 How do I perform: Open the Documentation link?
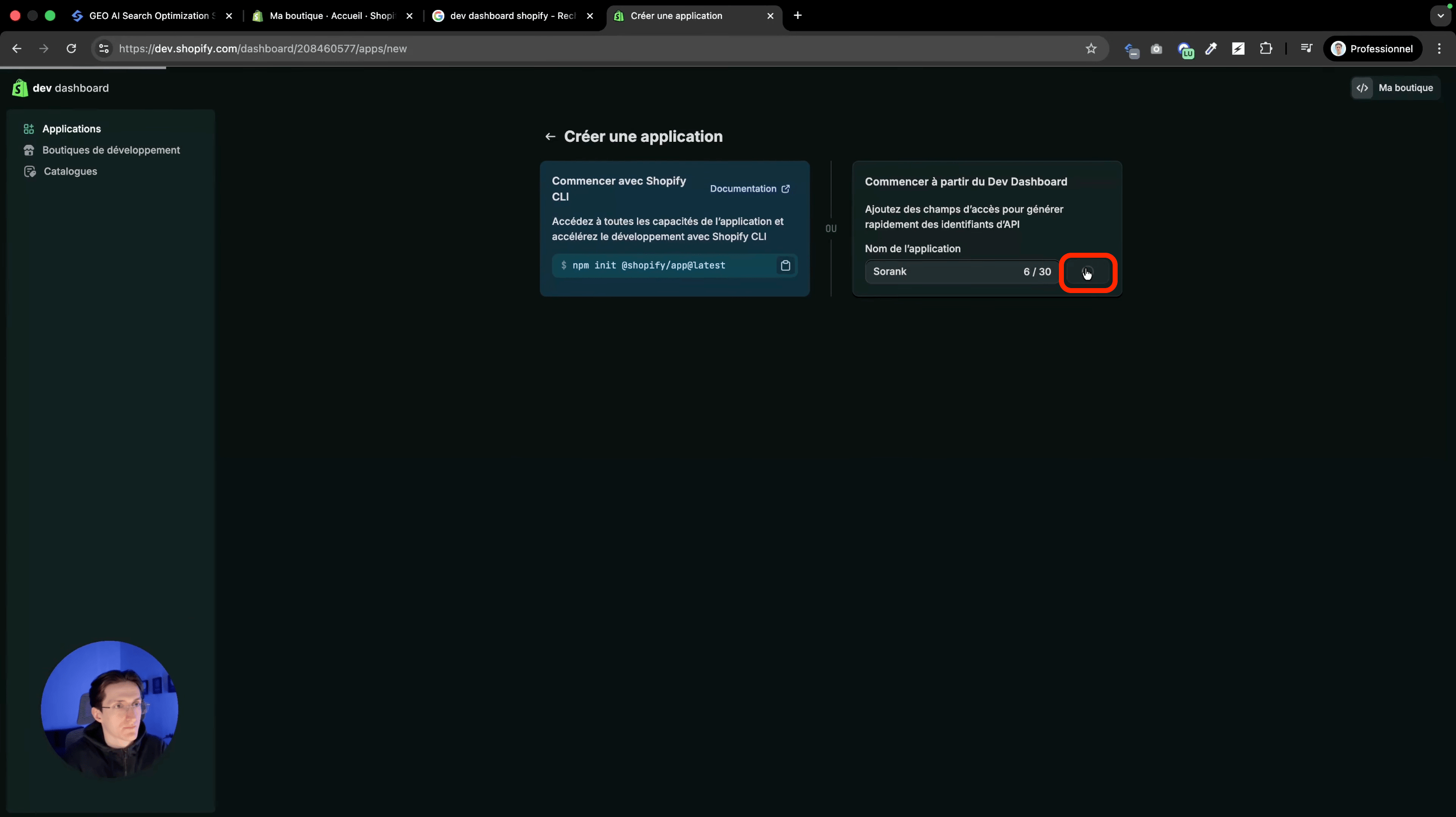click(749, 189)
